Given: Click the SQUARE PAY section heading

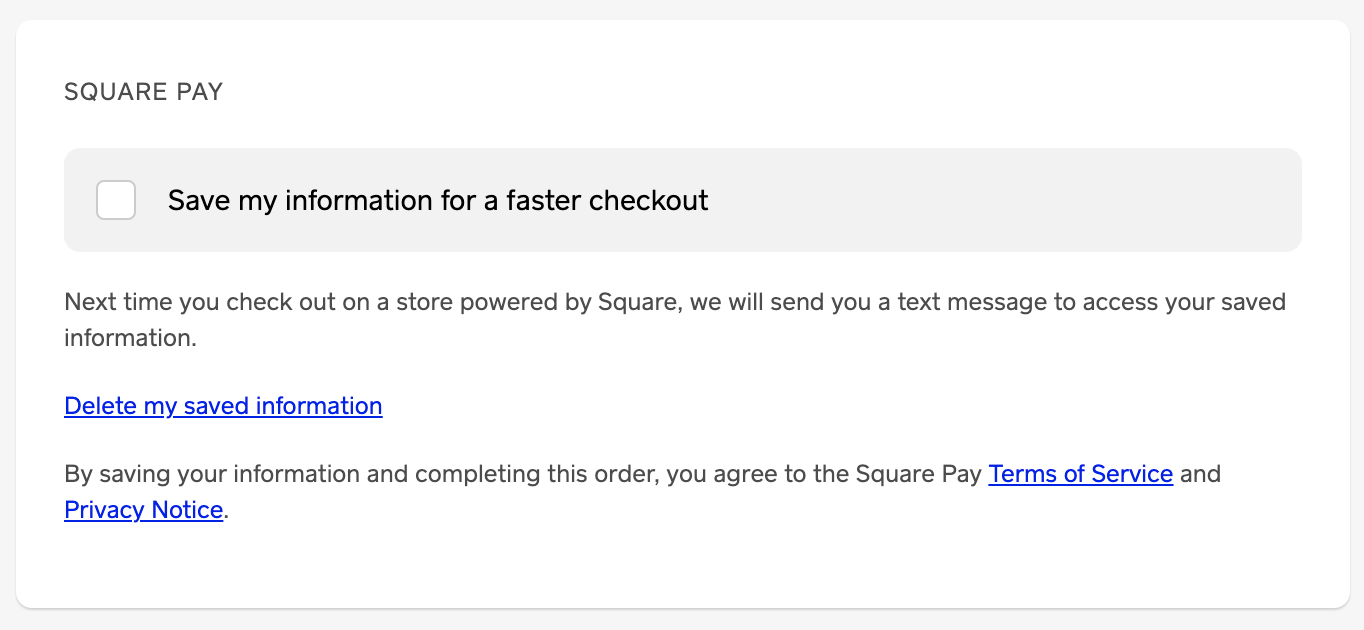Looking at the screenshot, I should pyautogui.click(x=144, y=92).
